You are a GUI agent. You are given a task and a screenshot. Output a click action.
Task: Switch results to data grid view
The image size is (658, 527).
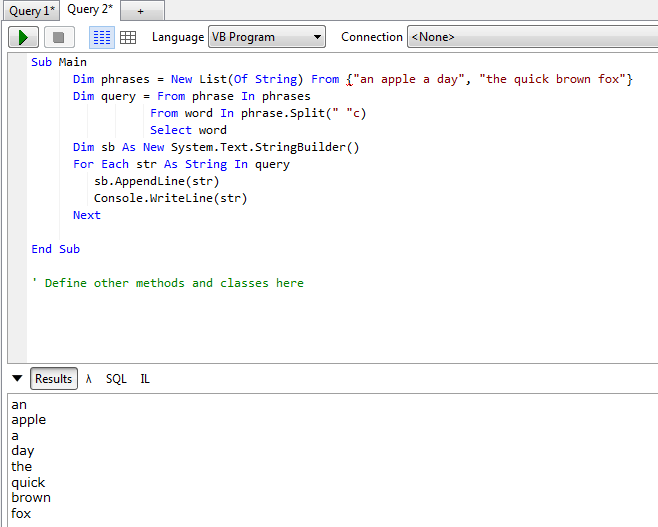pos(128,37)
